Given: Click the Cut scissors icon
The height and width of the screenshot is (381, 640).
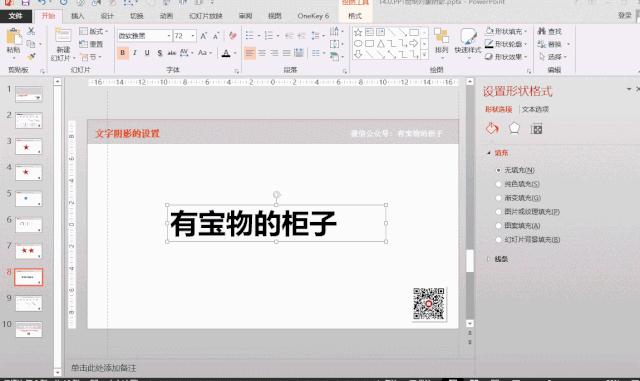Looking at the screenshot, I should click(x=31, y=31).
